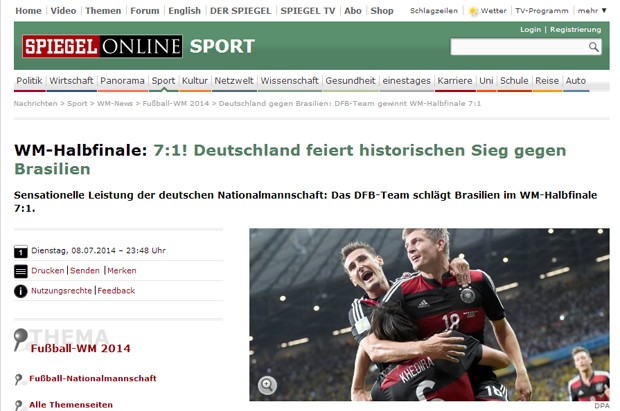
Task: Expand the mehr dropdown menu
Action: (x=592, y=11)
